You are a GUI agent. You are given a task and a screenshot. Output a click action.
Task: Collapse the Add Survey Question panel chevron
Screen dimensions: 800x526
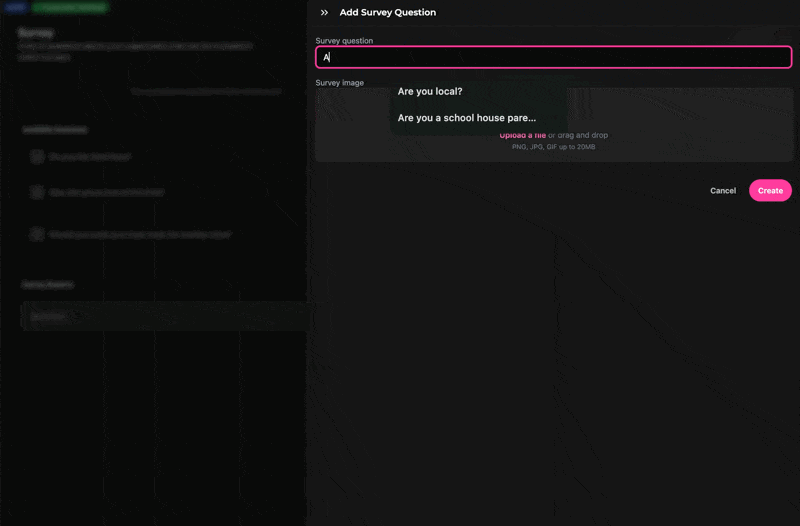324,13
